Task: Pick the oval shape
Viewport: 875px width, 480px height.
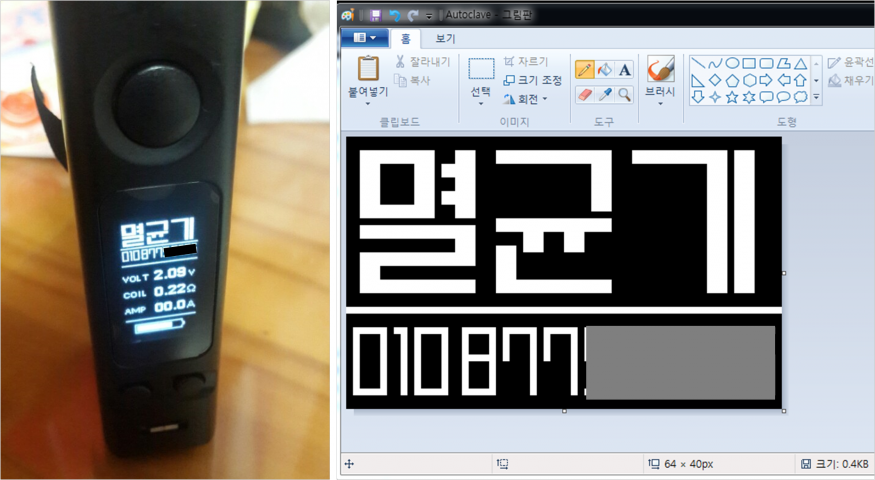Action: click(x=732, y=63)
